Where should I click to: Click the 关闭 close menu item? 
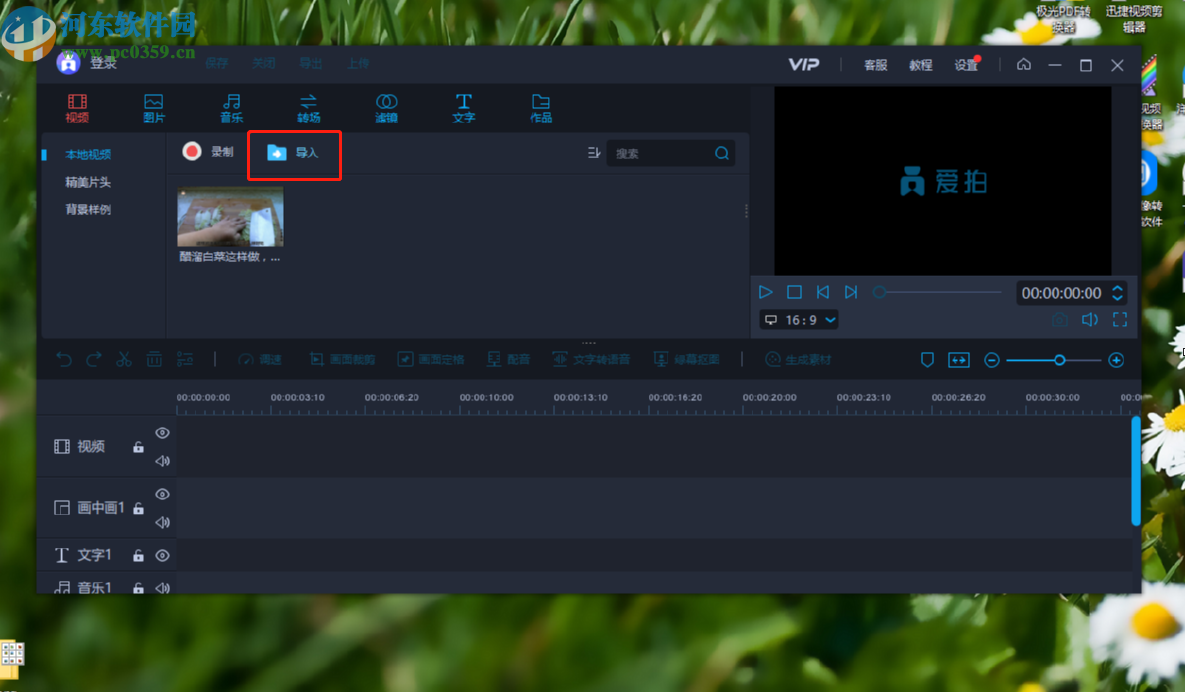coord(264,63)
